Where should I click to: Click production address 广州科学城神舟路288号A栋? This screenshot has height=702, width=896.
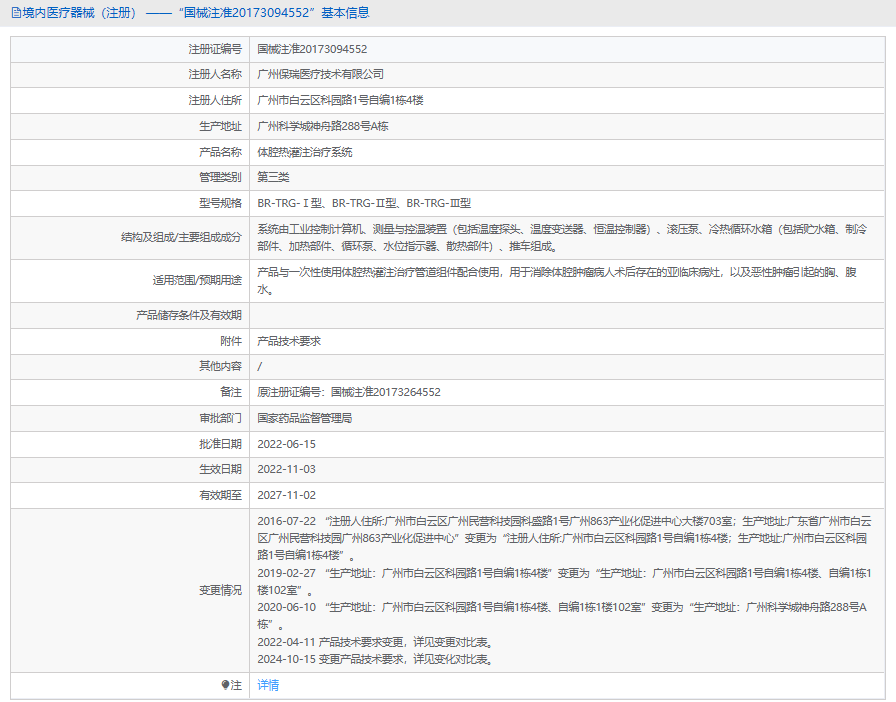click(323, 126)
